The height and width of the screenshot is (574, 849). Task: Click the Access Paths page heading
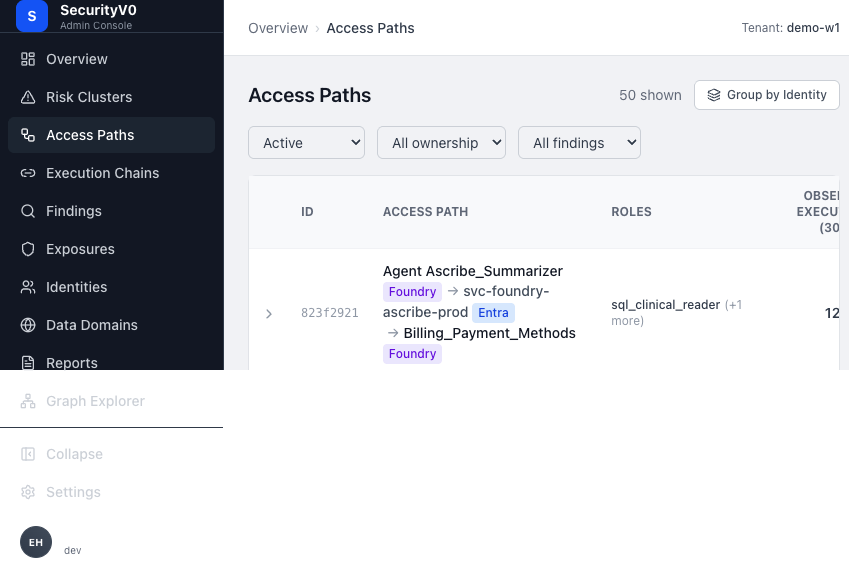(x=310, y=95)
